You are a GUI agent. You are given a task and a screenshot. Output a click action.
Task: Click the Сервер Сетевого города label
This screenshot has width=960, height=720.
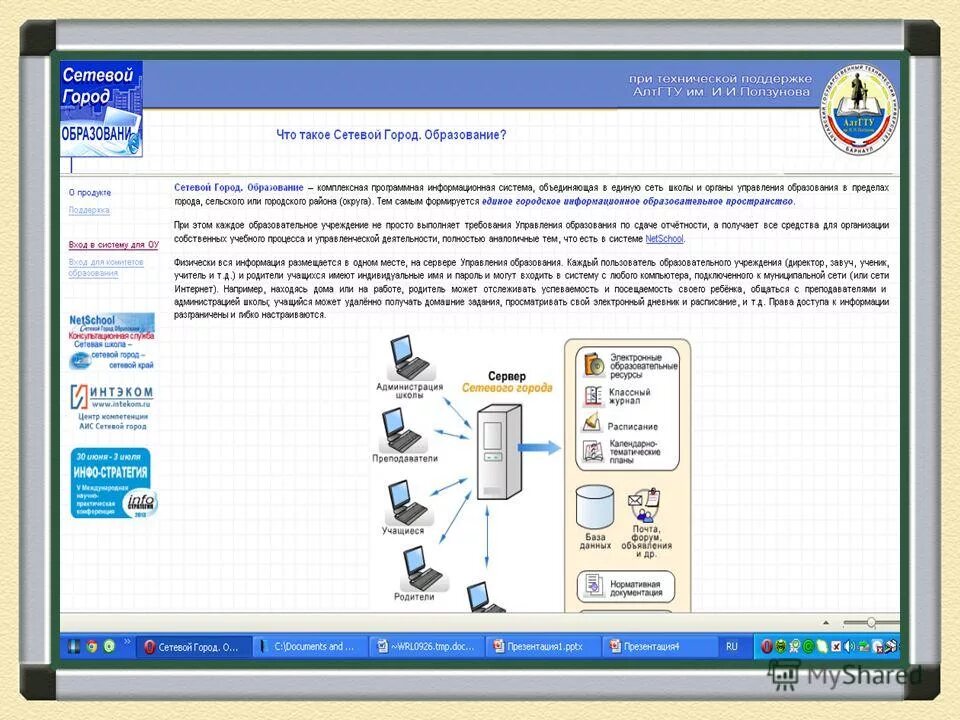click(507, 382)
